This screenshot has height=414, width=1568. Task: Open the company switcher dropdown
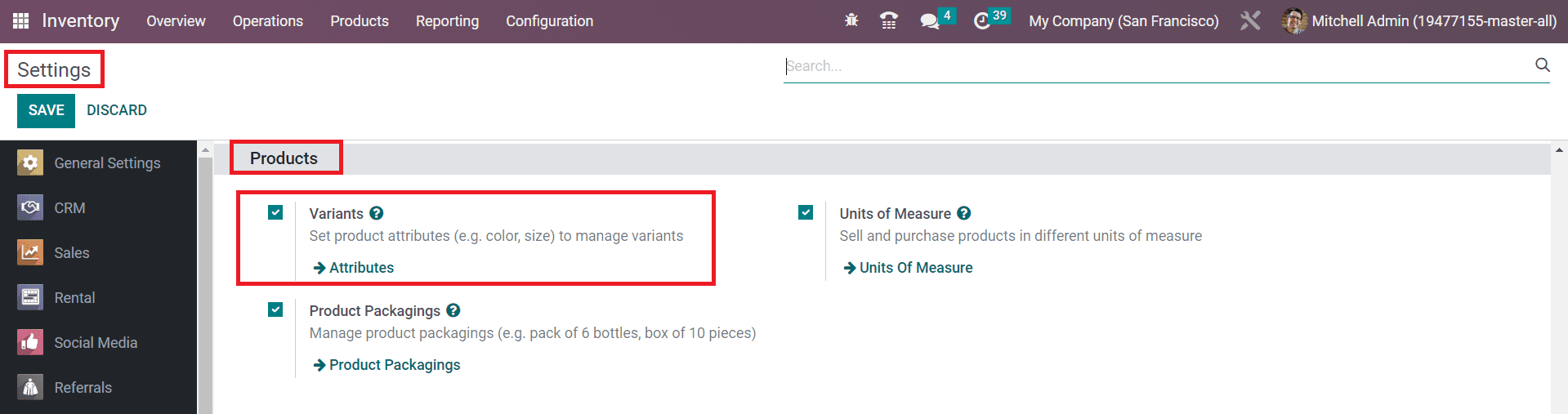tap(1124, 21)
